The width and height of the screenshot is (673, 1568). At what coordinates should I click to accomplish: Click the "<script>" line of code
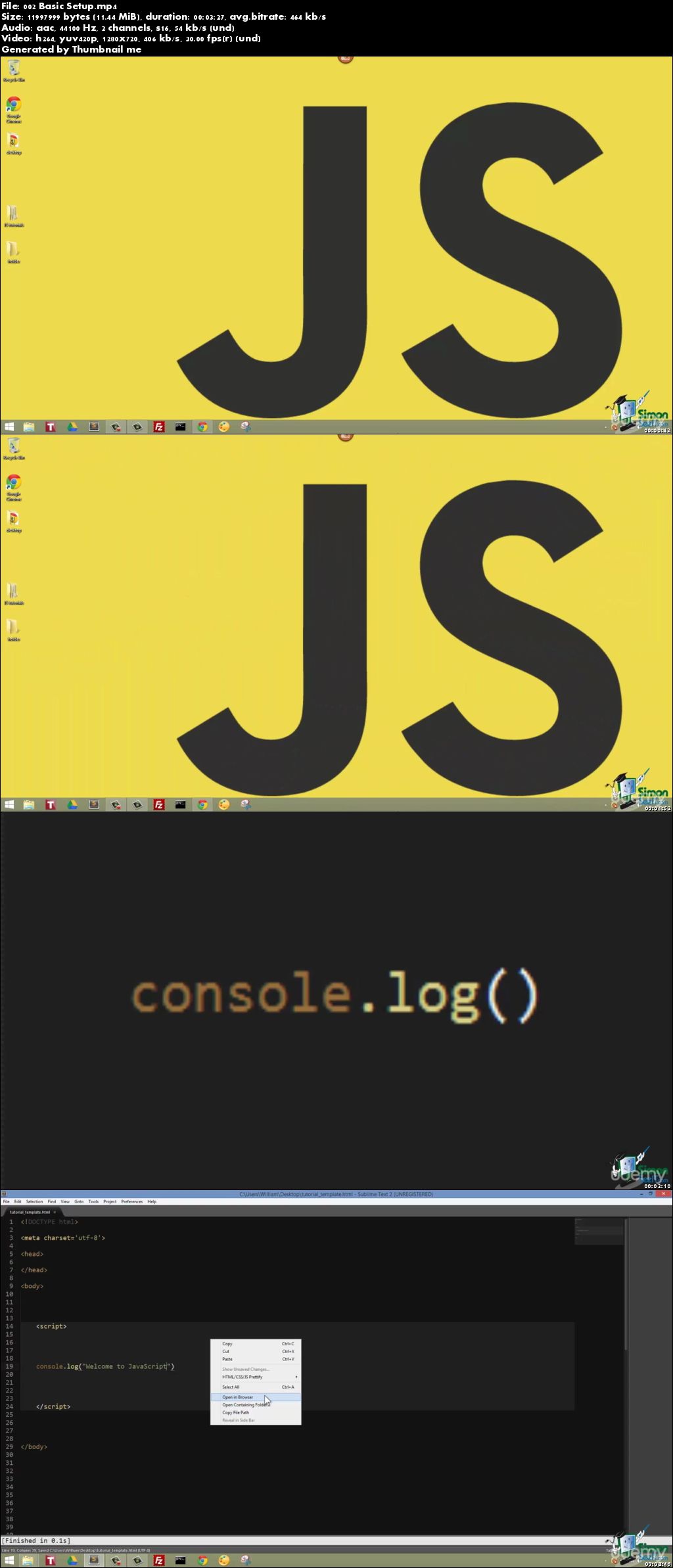click(x=51, y=1326)
